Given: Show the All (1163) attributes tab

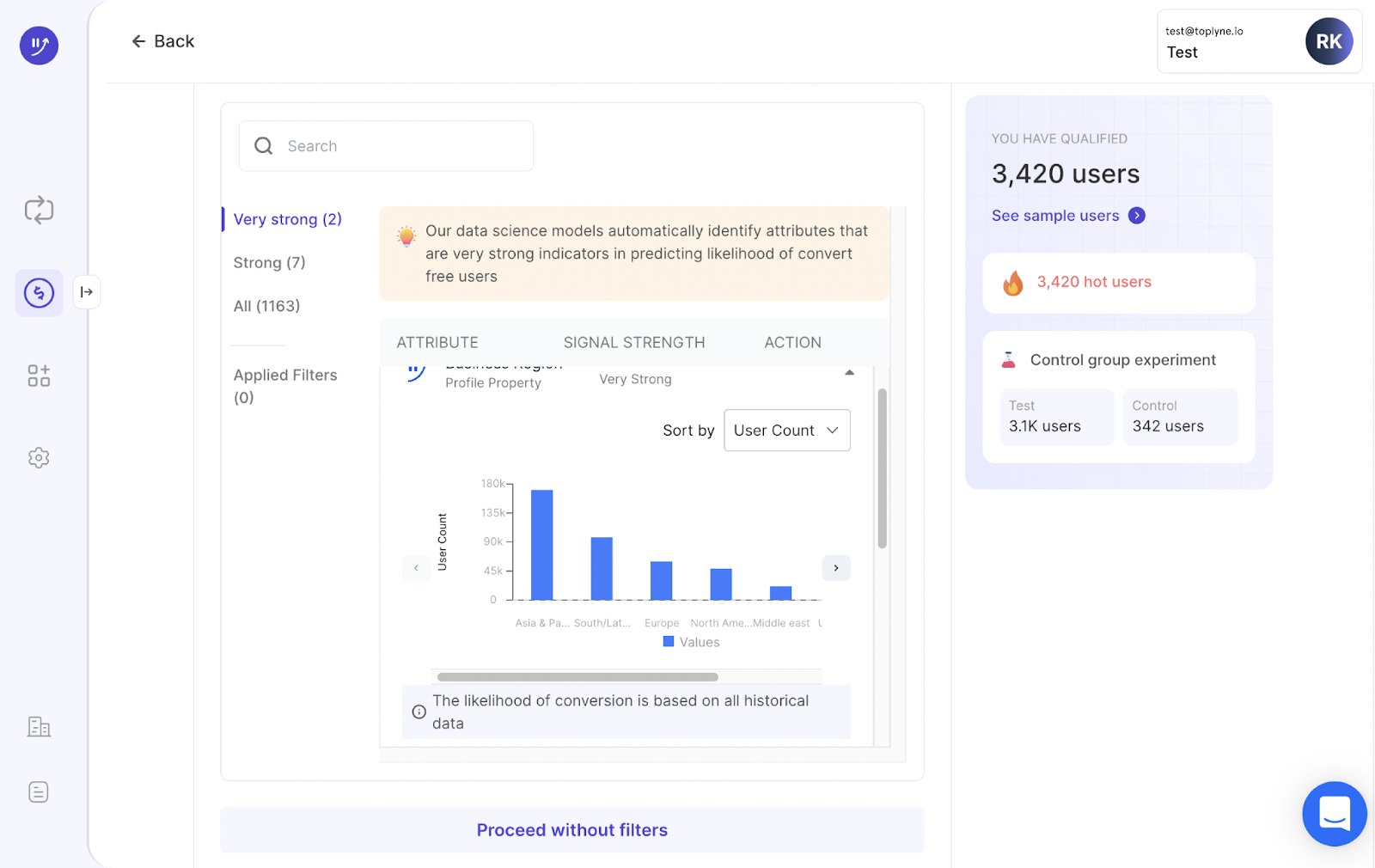Looking at the screenshot, I should pos(266,306).
